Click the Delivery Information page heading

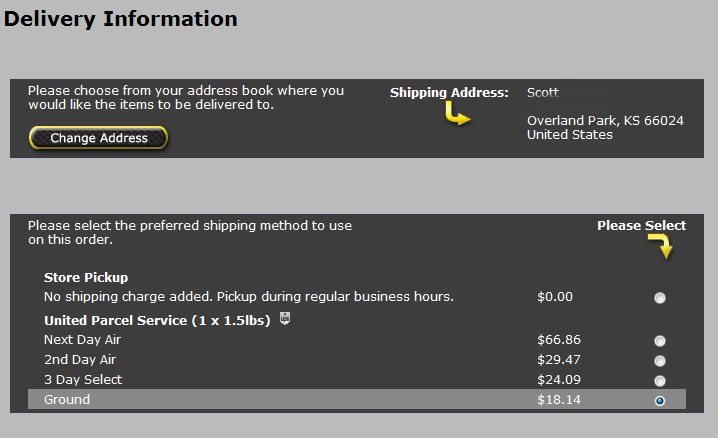[121, 19]
